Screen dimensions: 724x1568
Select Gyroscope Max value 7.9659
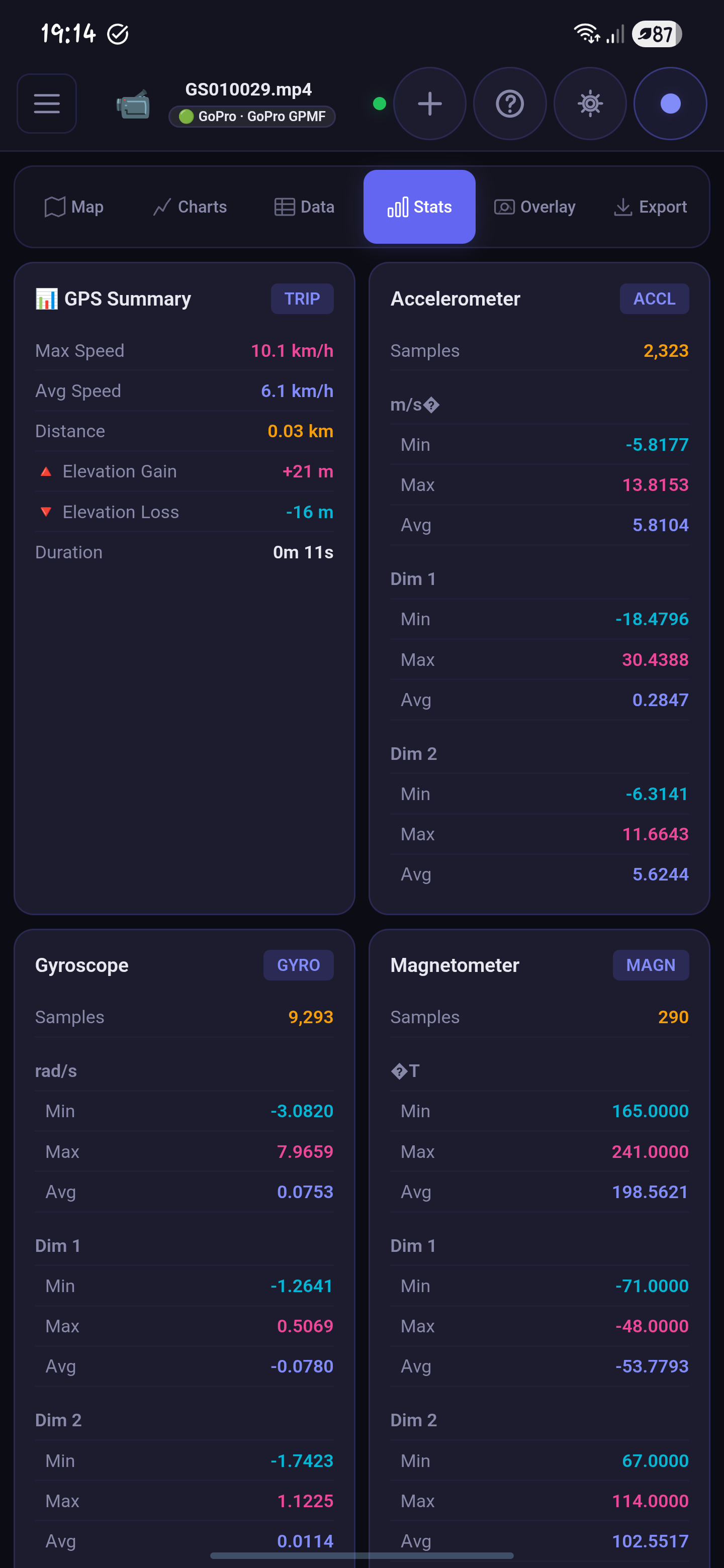click(x=305, y=1151)
